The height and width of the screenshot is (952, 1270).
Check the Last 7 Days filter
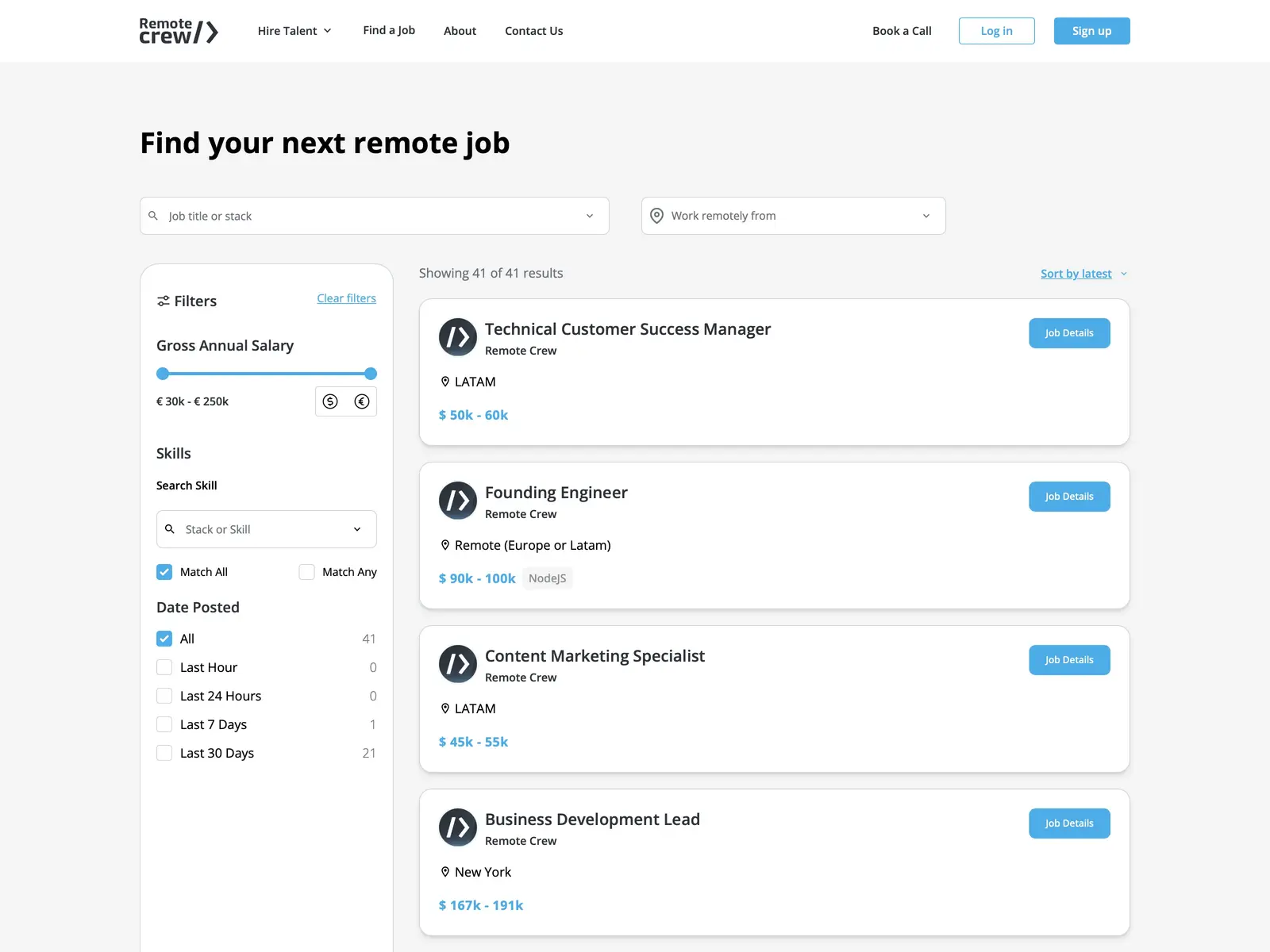[164, 724]
